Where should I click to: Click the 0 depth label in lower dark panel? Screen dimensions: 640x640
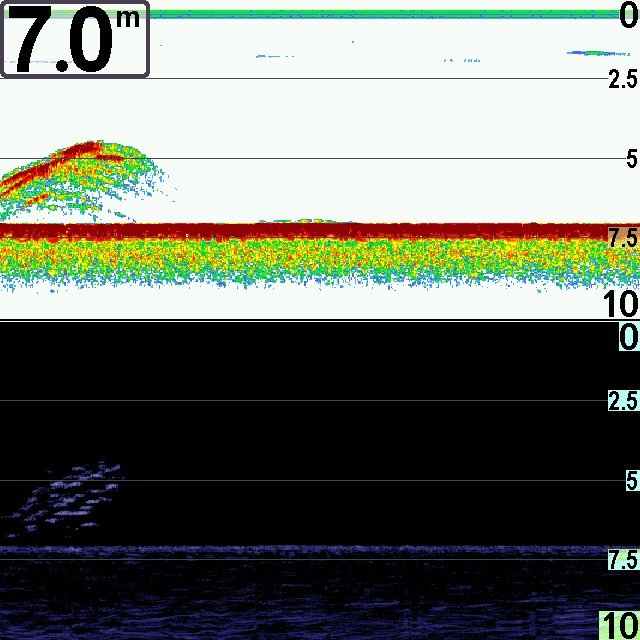[628, 337]
